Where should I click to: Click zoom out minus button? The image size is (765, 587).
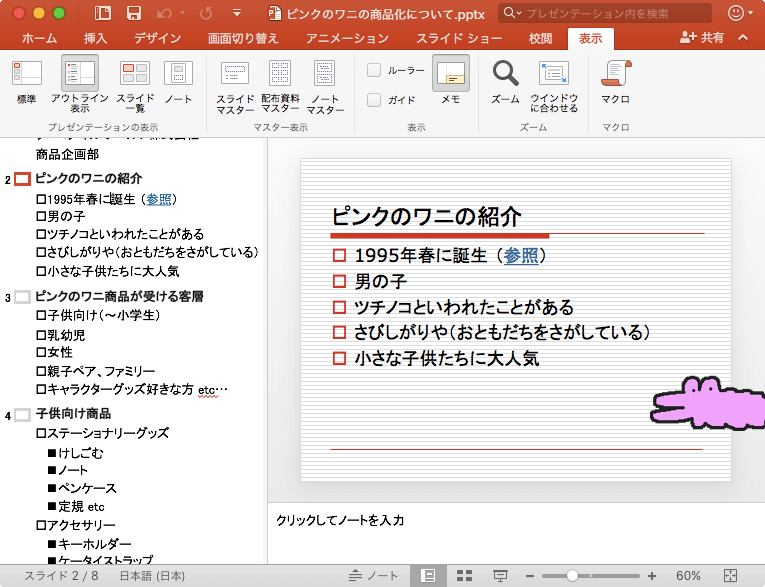(x=530, y=576)
